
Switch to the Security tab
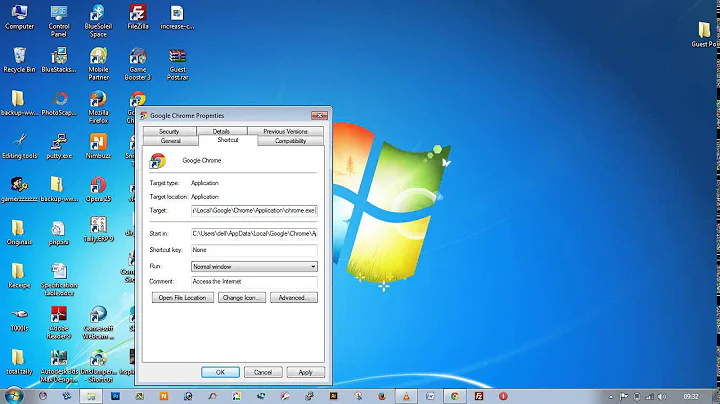tap(168, 131)
